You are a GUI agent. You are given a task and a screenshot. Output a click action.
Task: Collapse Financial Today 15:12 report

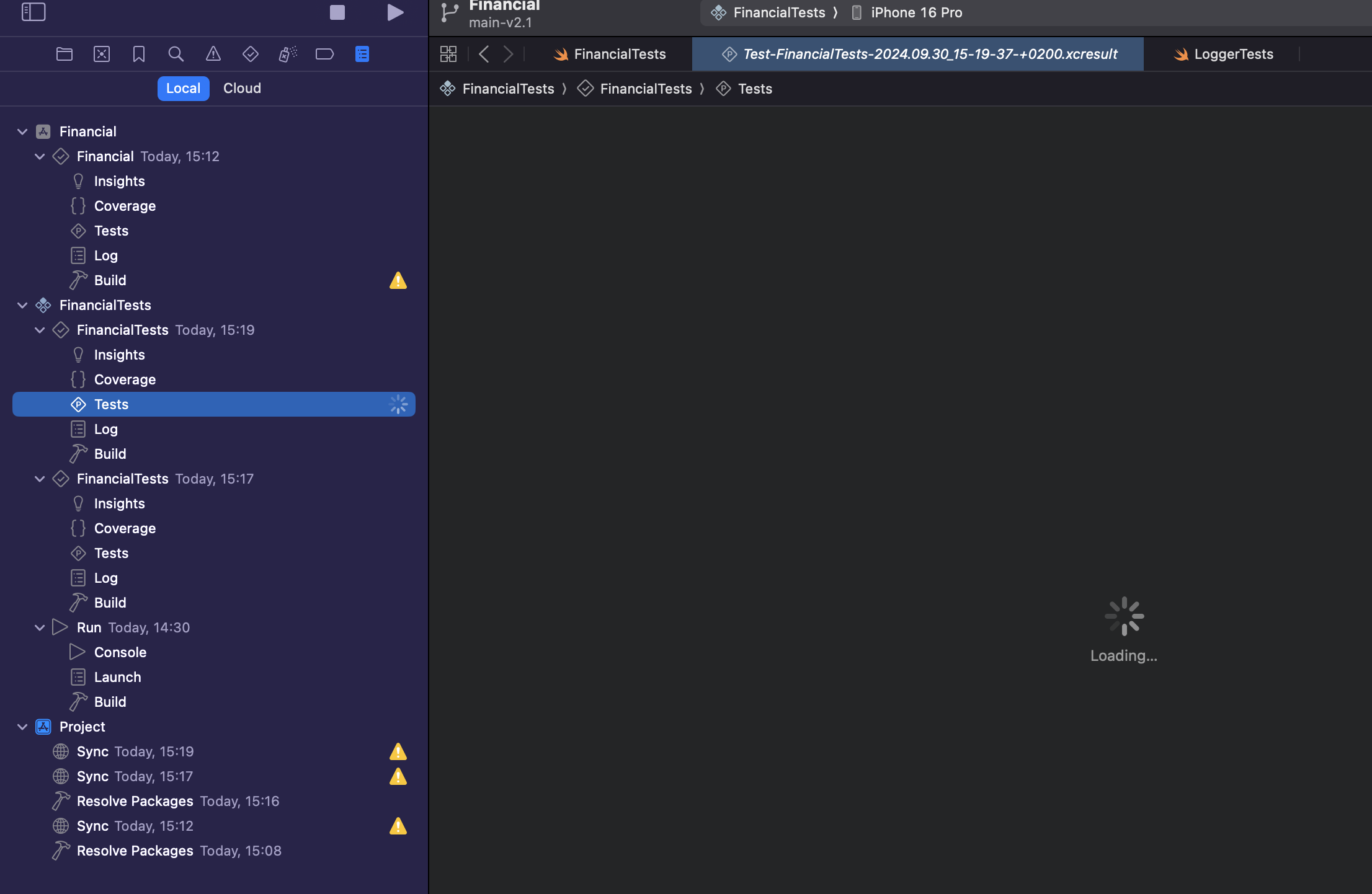coord(40,156)
